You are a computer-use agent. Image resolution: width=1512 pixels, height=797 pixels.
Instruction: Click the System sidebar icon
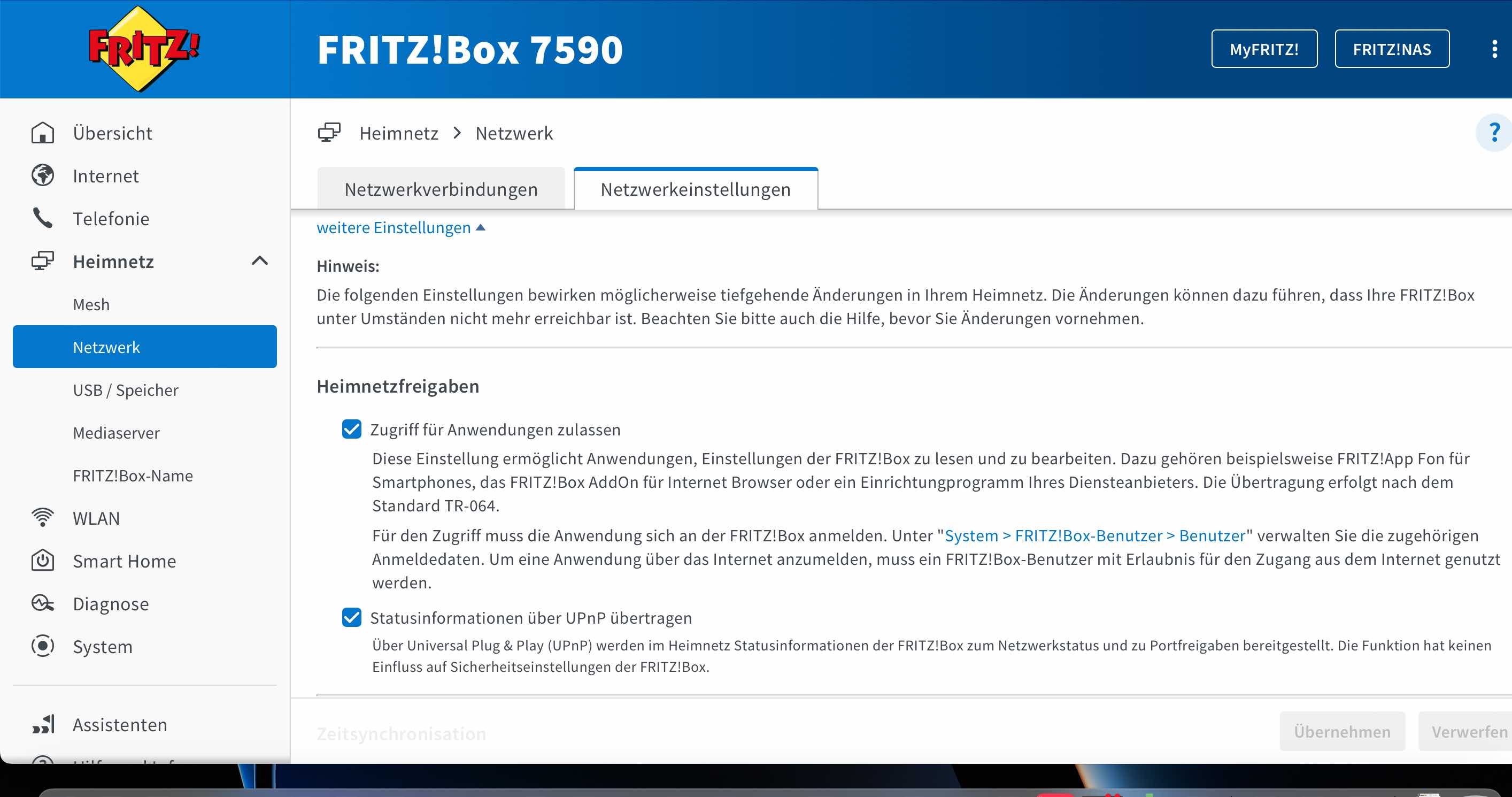42,646
